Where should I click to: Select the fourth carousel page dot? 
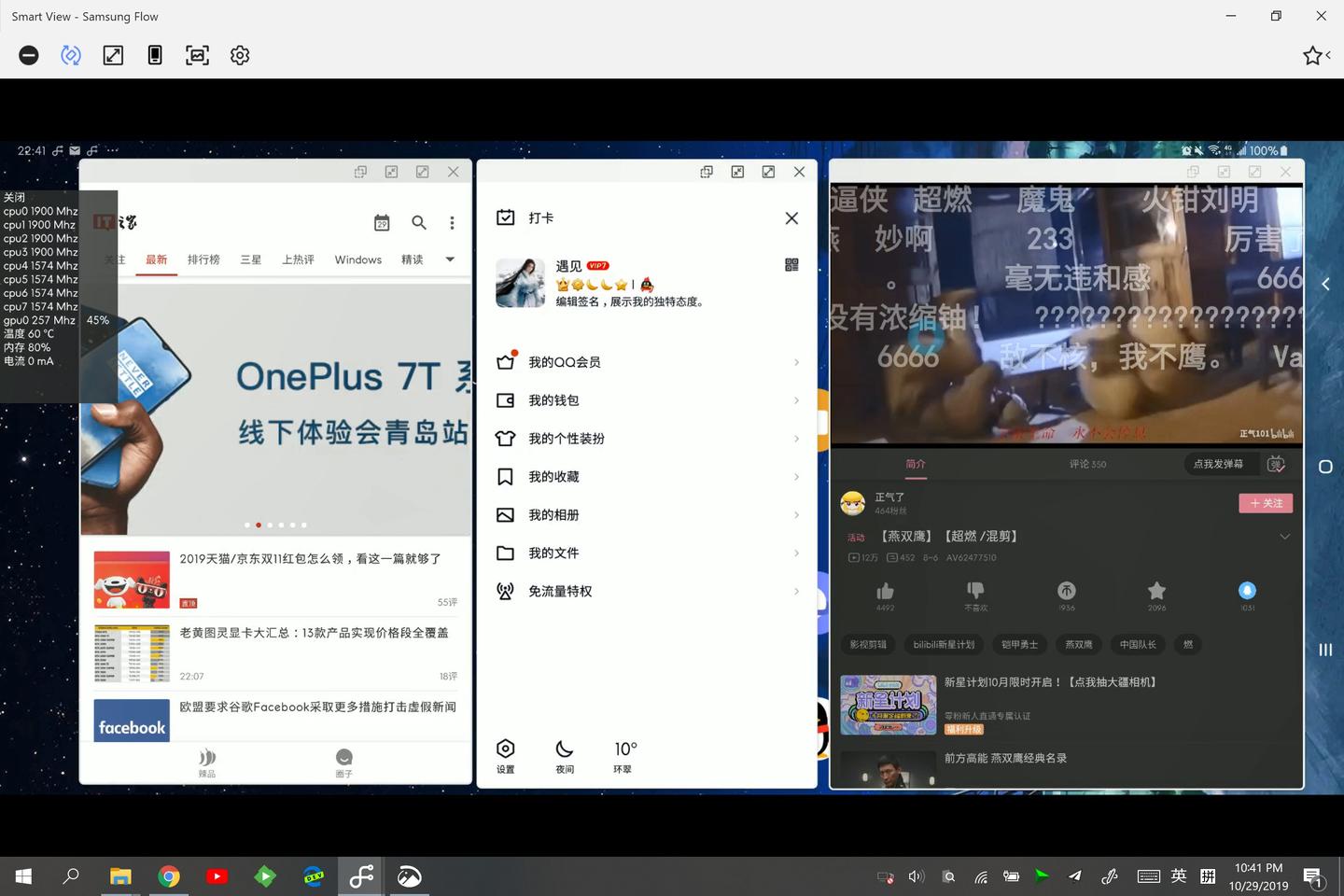(x=281, y=525)
